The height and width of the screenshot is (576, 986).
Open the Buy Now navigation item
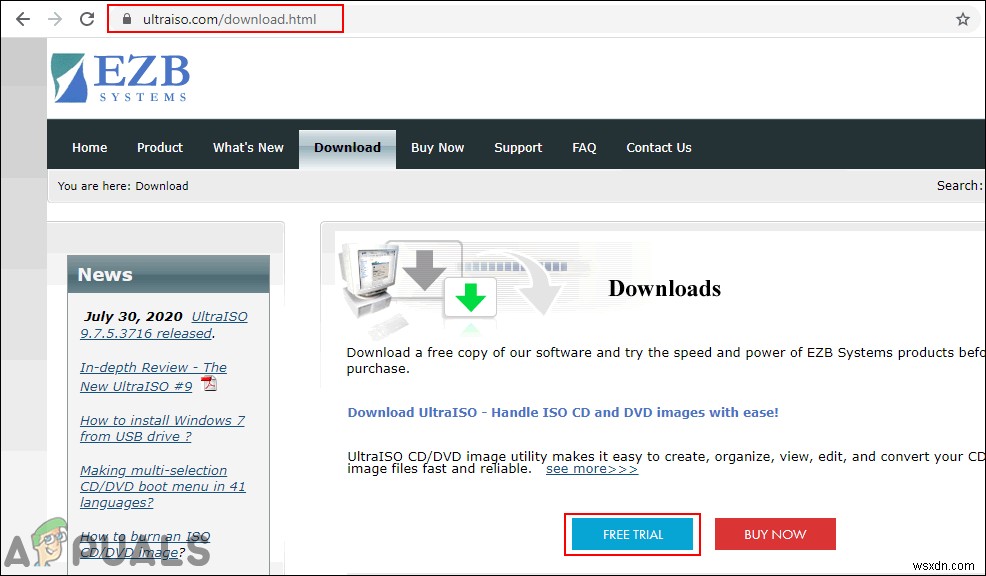[438, 148]
